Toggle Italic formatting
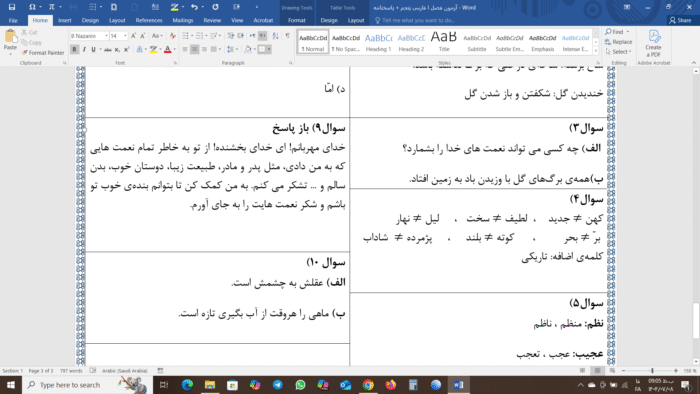This screenshot has height=394, width=700. pos(84,50)
